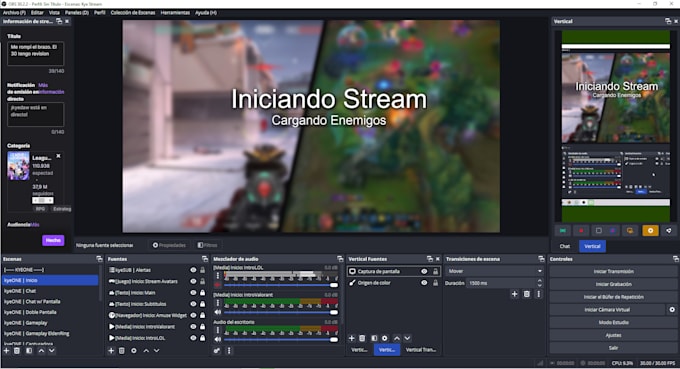
Task: Undock the Escenas panel
Action: [99, 259]
